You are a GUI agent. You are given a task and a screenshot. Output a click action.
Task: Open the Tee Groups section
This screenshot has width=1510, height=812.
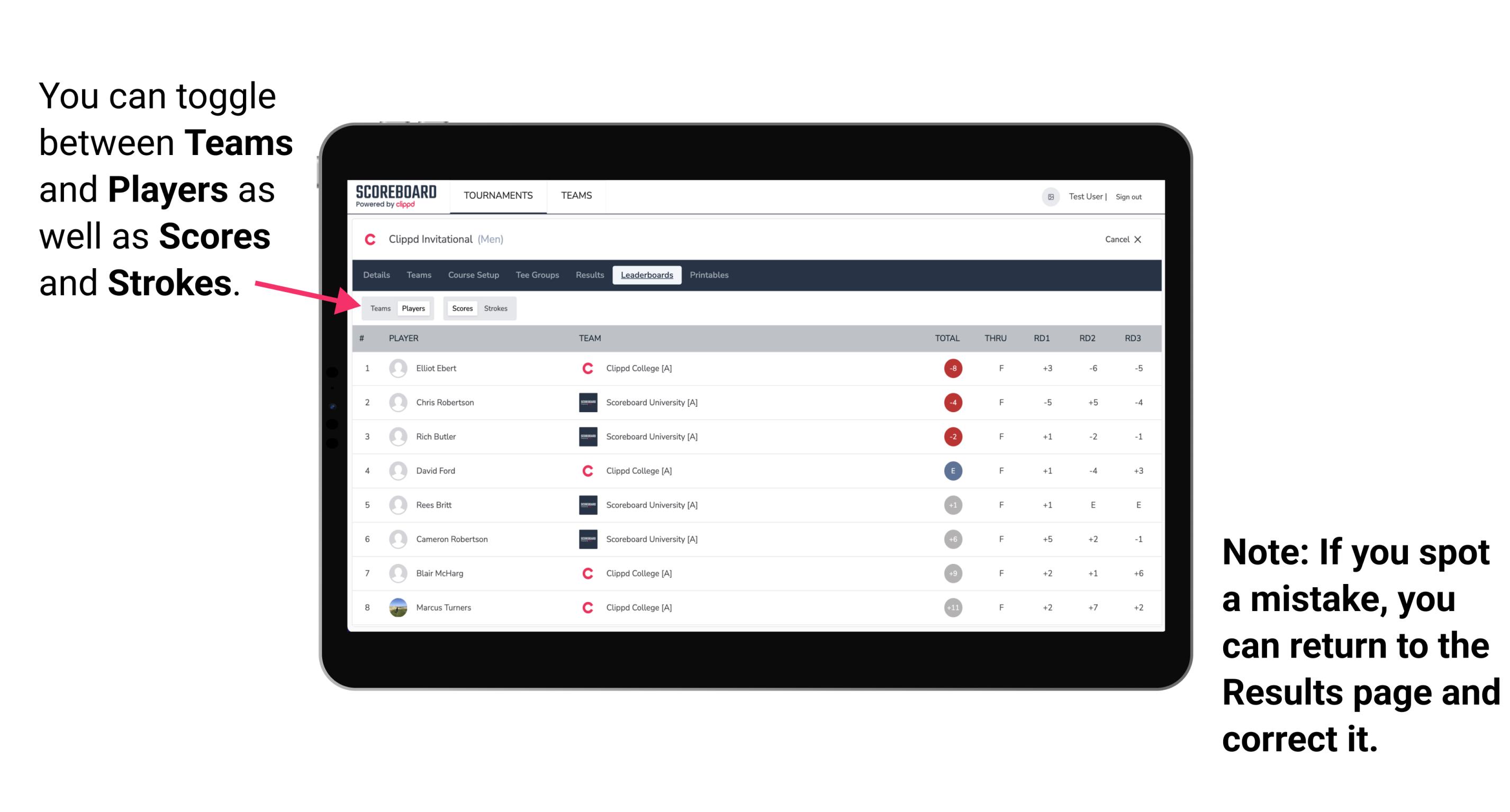point(536,275)
